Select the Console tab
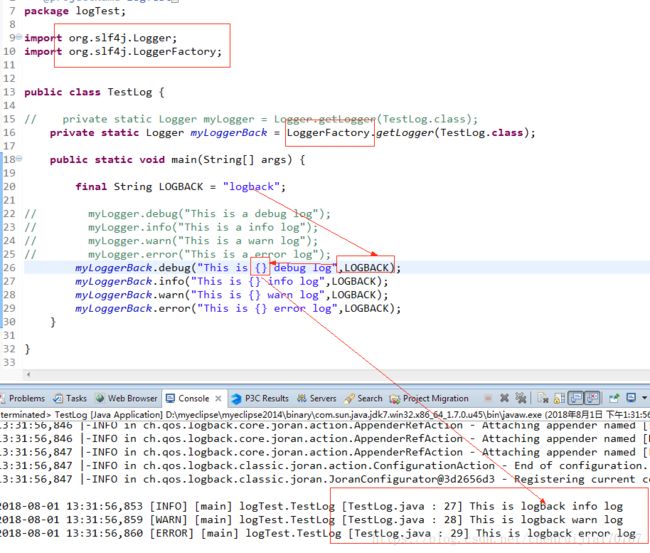The height and width of the screenshot is (553, 650). tap(193, 398)
